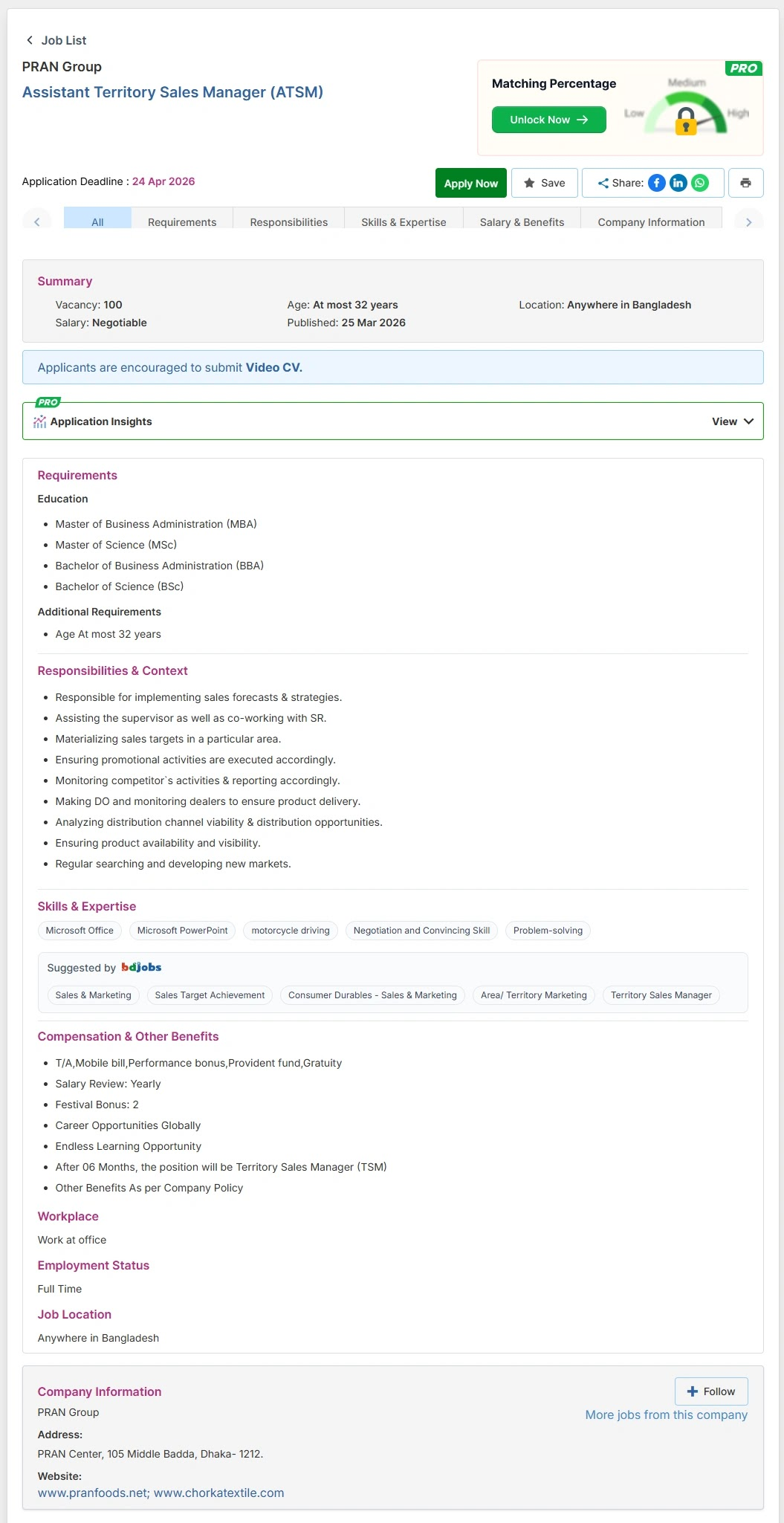Share the job on LinkedIn
The height and width of the screenshot is (1523, 784).
click(x=678, y=183)
